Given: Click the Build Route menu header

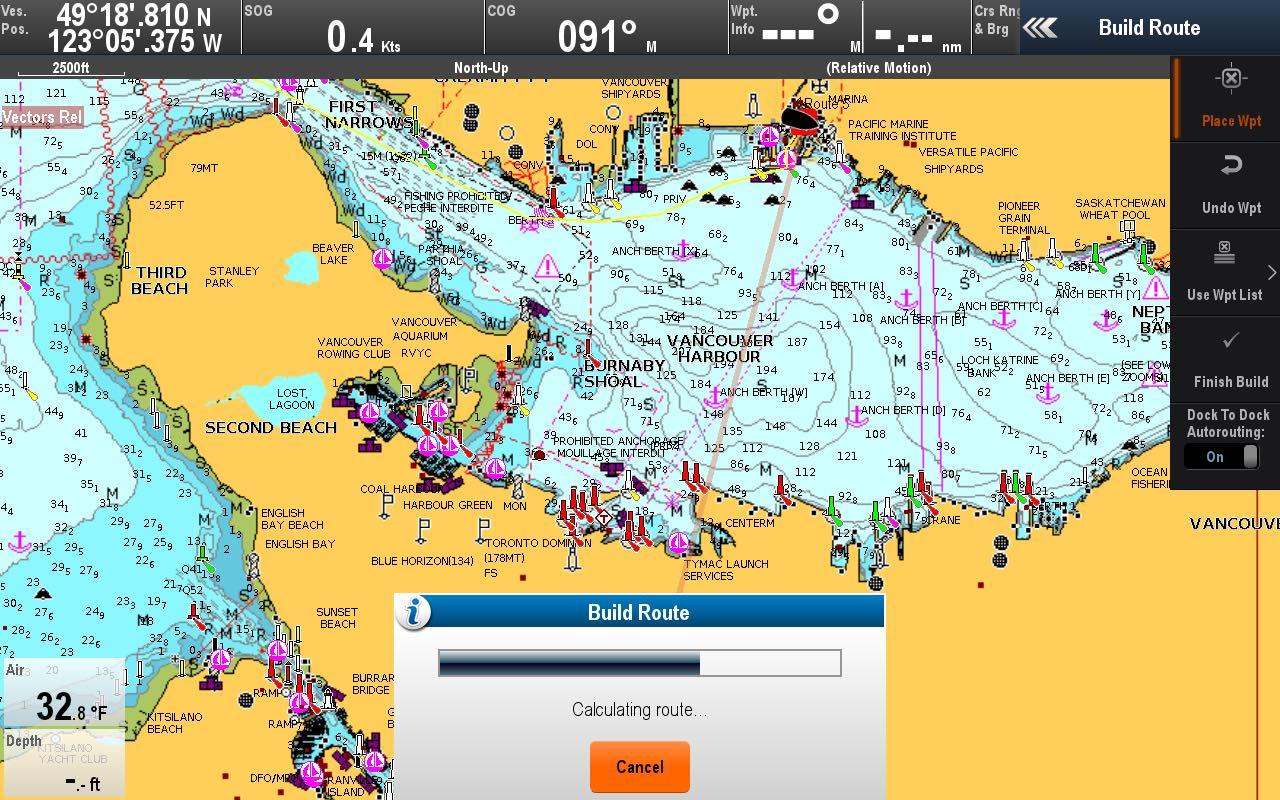Looking at the screenshot, I should (x=1149, y=27).
